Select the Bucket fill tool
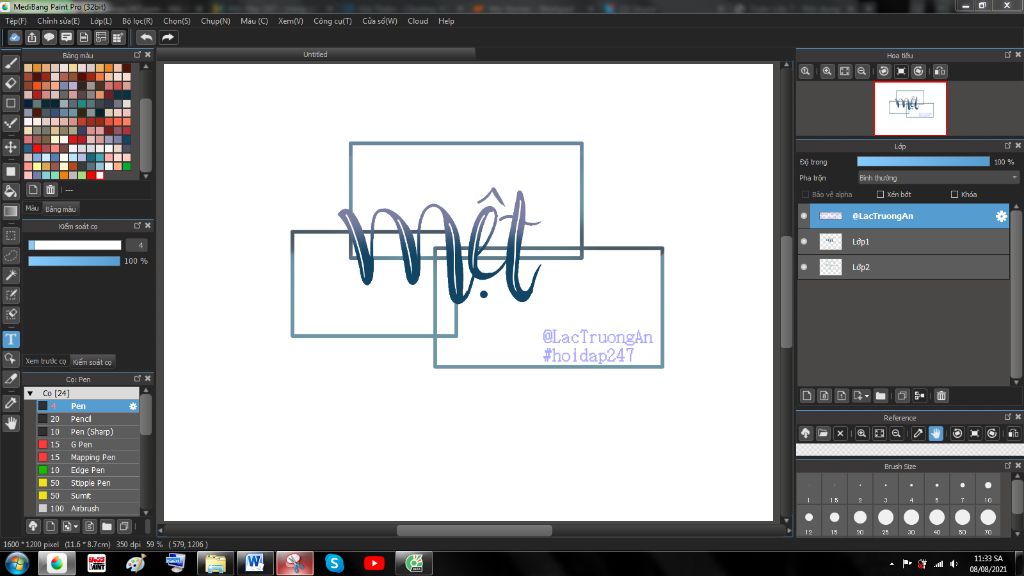This screenshot has width=1024, height=576. [x=11, y=191]
